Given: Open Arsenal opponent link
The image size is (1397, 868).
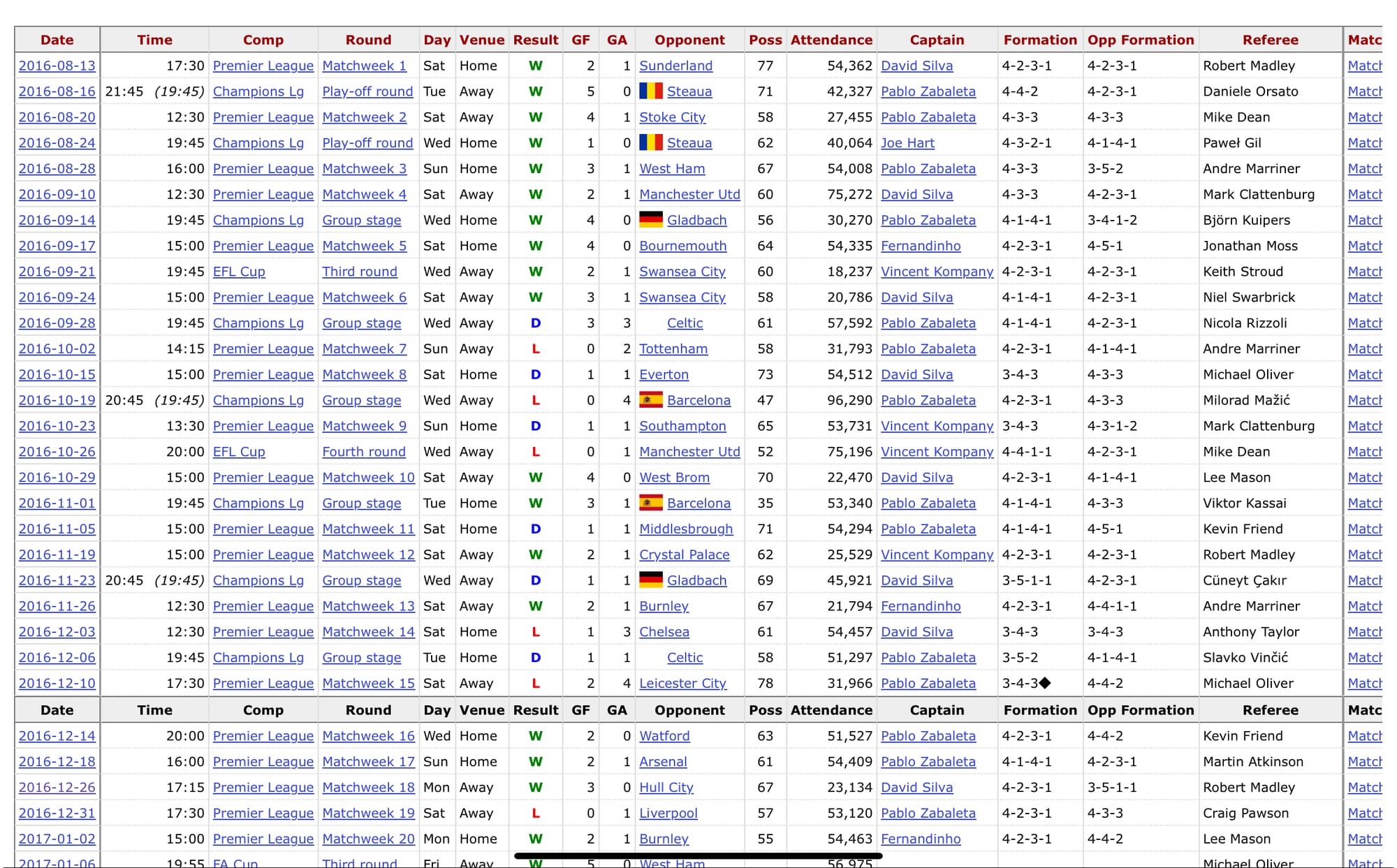Looking at the screenshot, I should click(x=664, y=762).
